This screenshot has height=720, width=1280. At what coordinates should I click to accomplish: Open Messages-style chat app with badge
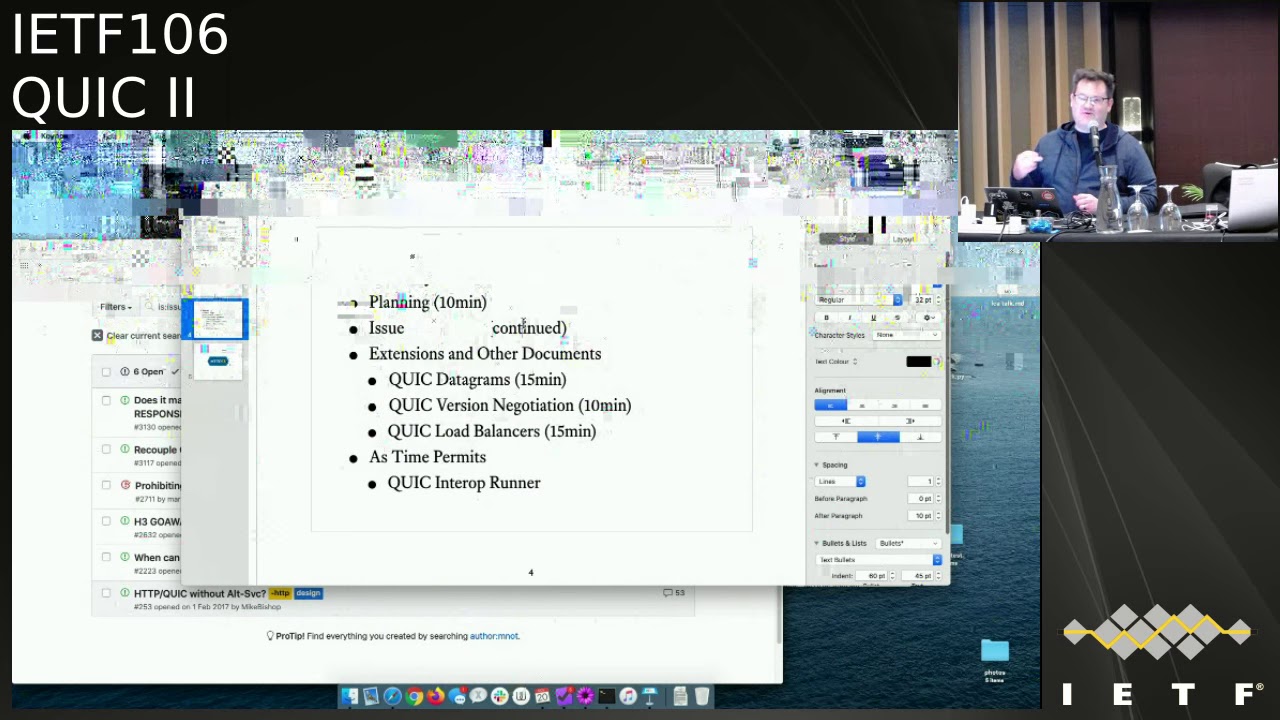[x=457, y=695]
